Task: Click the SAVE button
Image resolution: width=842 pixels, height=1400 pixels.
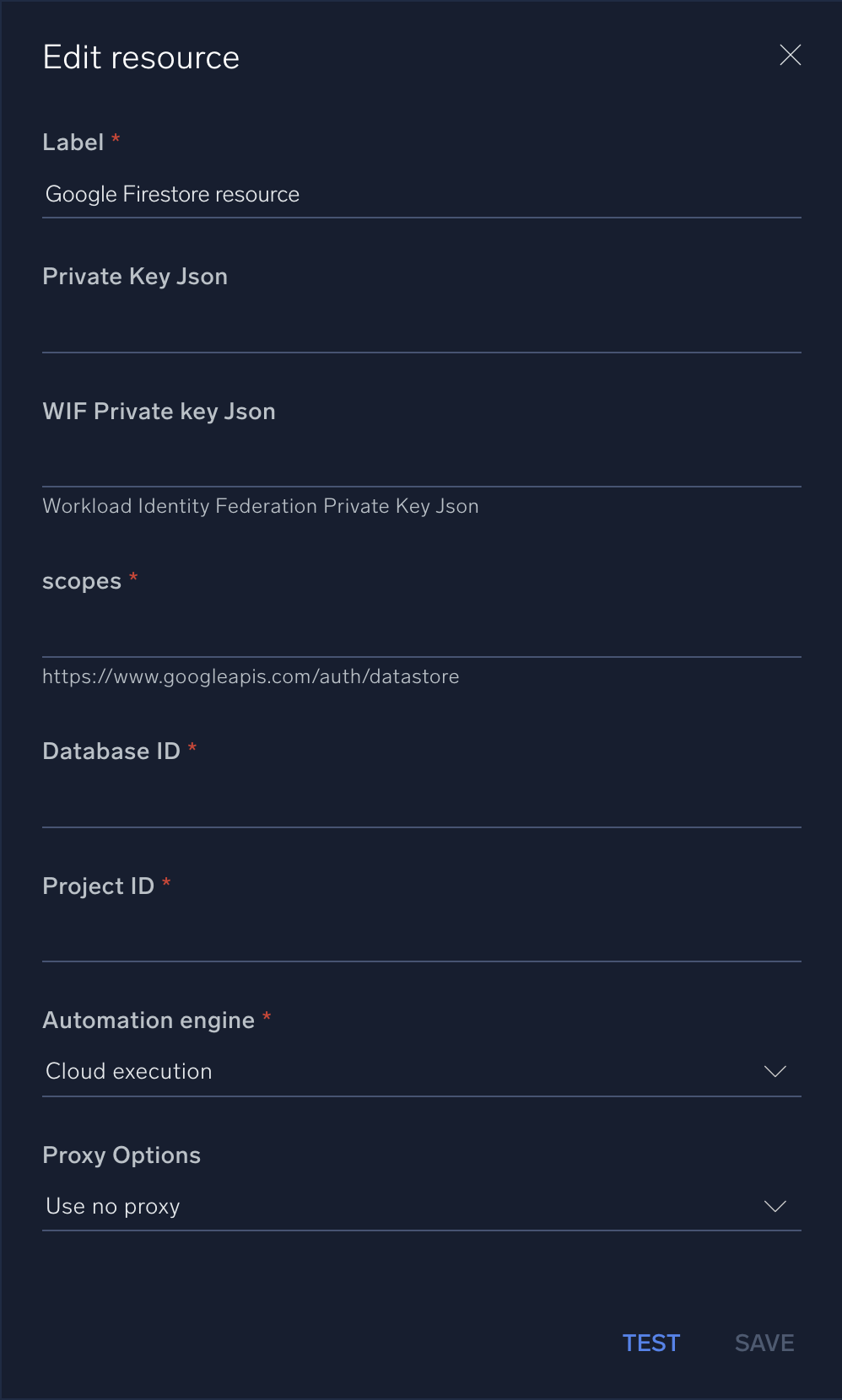Action: coord(763,1343)
